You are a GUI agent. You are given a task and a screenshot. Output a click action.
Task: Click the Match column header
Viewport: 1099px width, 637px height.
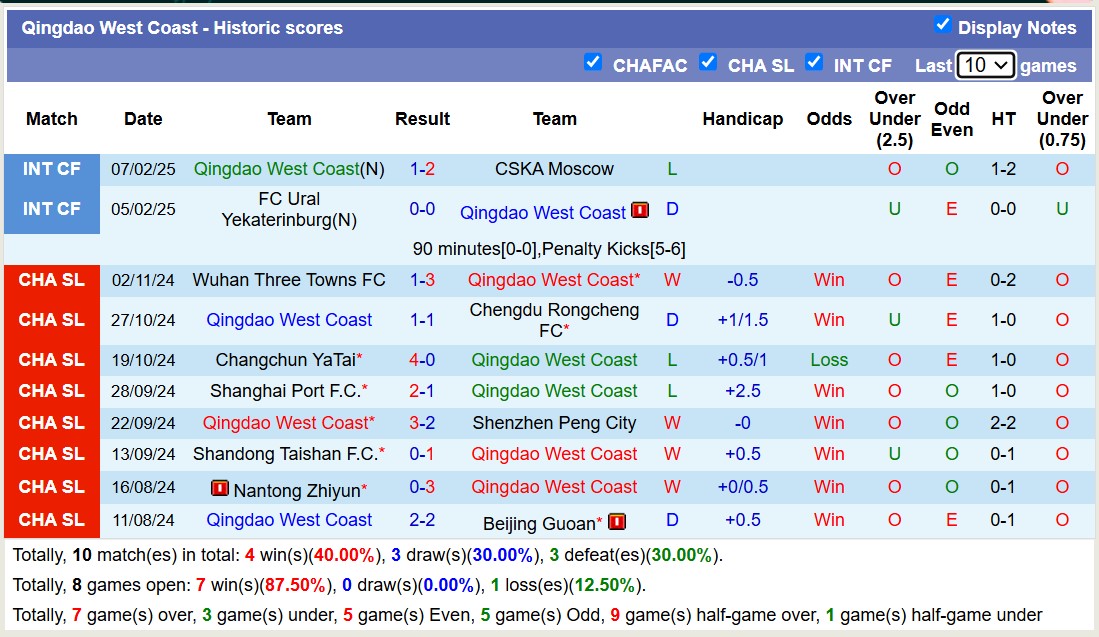click(51, 118)
